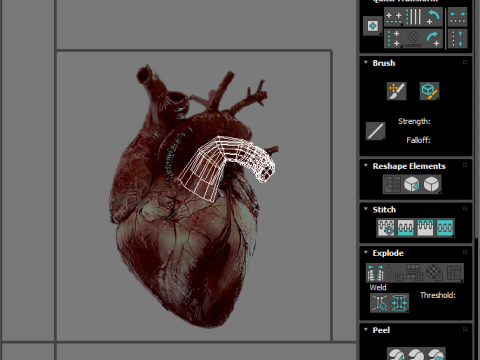The width and height of the screenshot is (480, 360).
Task: Click the Stitch rollout grip handle
Action: 465,209
